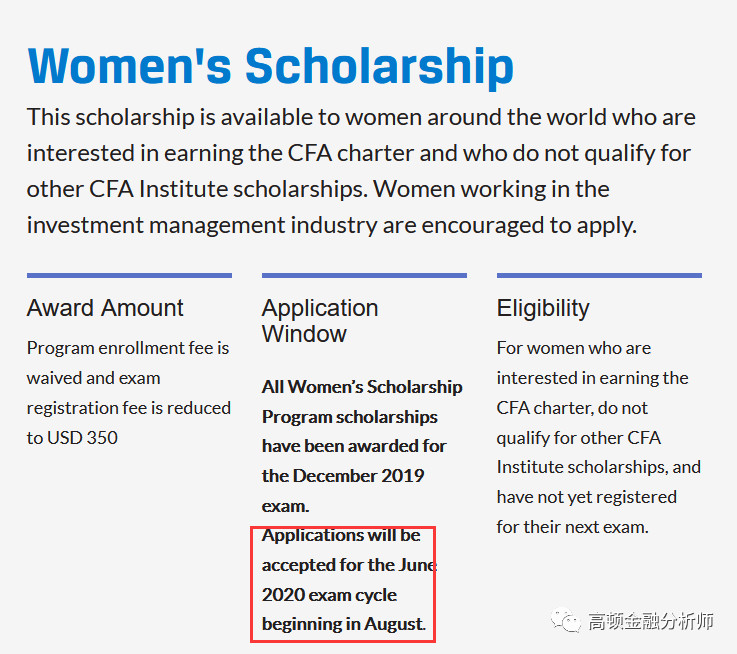Click the blue bar above Eligibility
The width and height of the screenshot is (737, 654).
click(x=599, y=276)
